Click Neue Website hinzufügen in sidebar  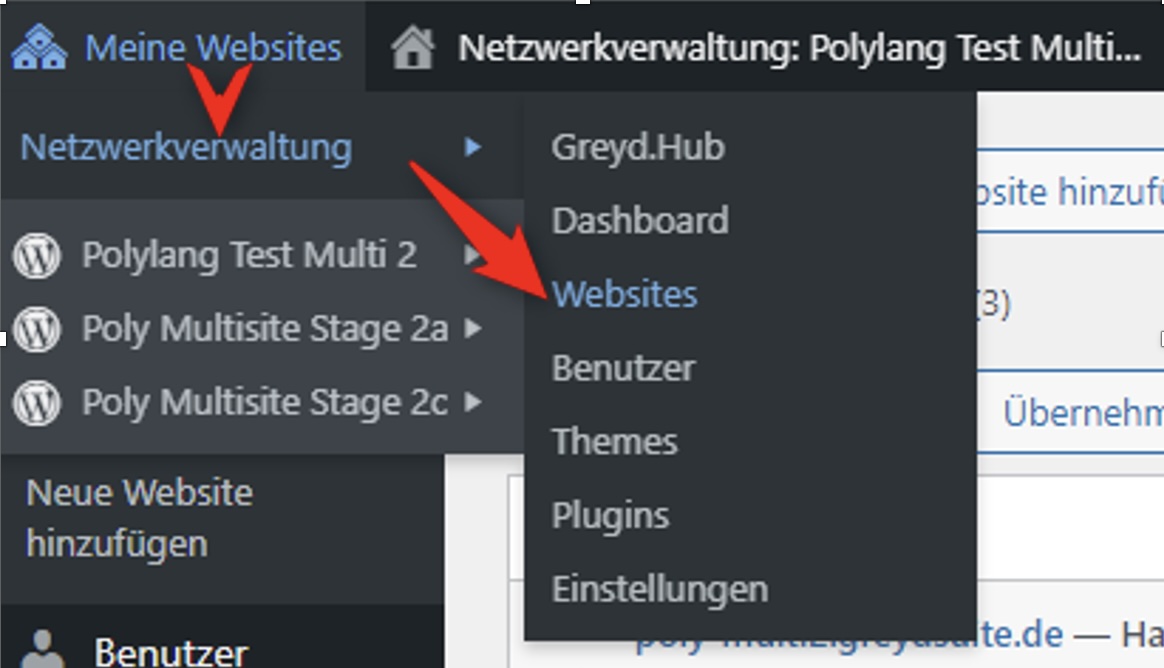139,518
